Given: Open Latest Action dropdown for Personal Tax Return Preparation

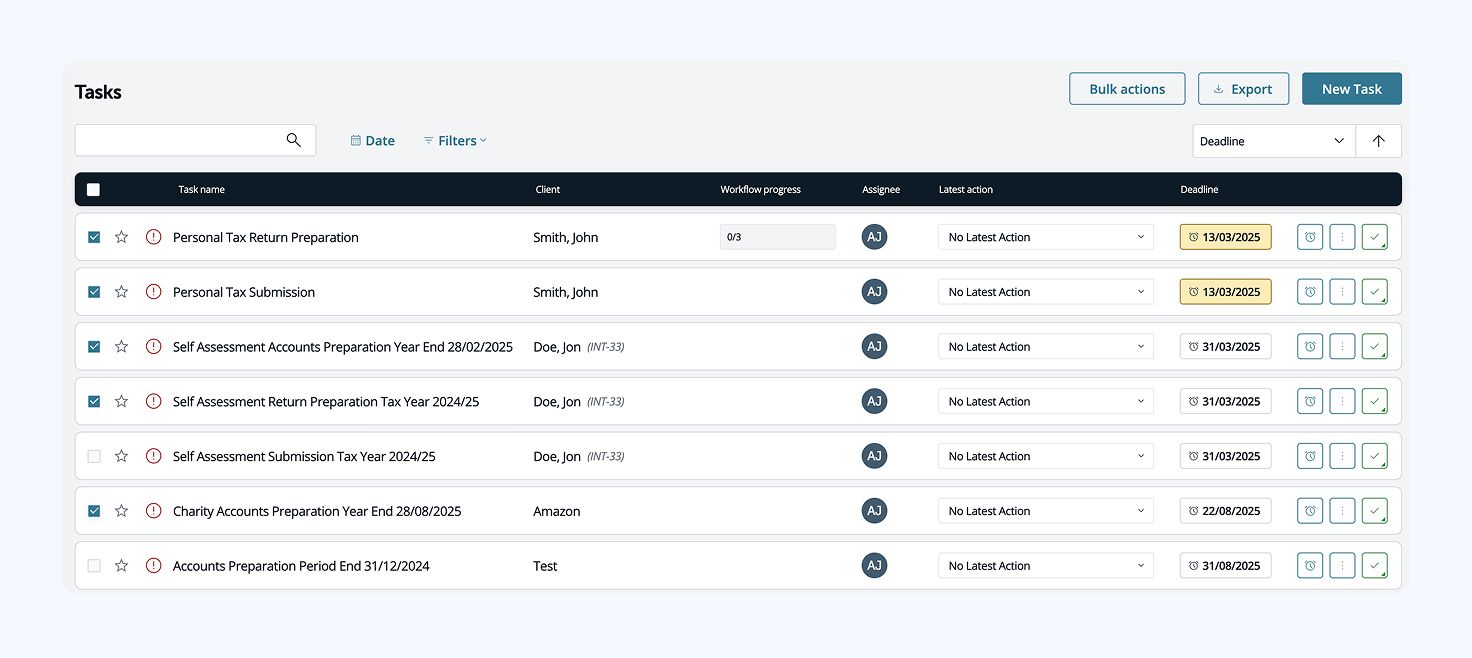Looking at the screenshot, I should pos(1046,237).
